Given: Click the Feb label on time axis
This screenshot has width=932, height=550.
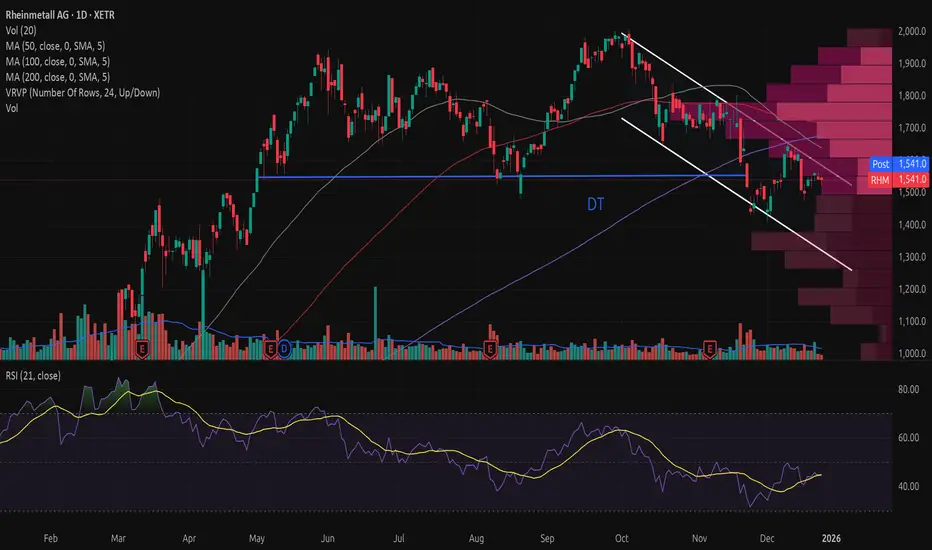Looking at the screenshot, I should click(x=51, y=538).
